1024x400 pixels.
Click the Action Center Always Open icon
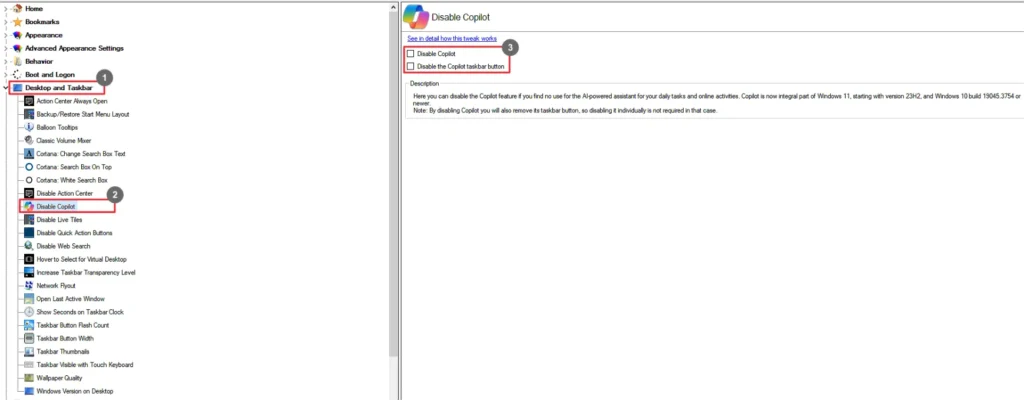[29, 101]
